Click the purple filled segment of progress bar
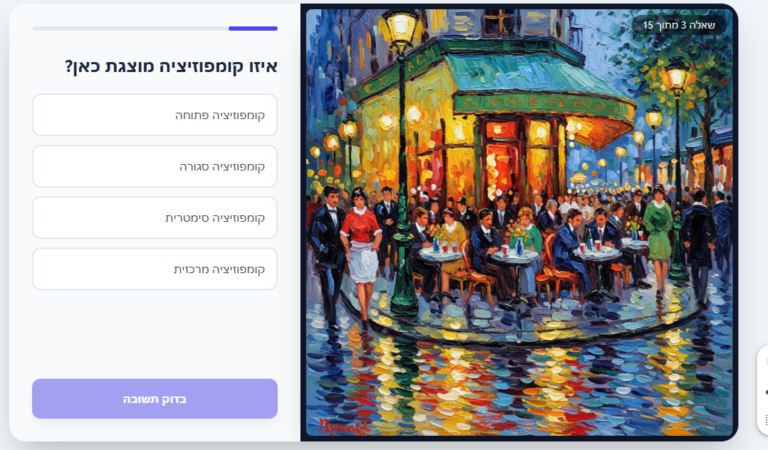The image size is (768, 450). [253, 28]
